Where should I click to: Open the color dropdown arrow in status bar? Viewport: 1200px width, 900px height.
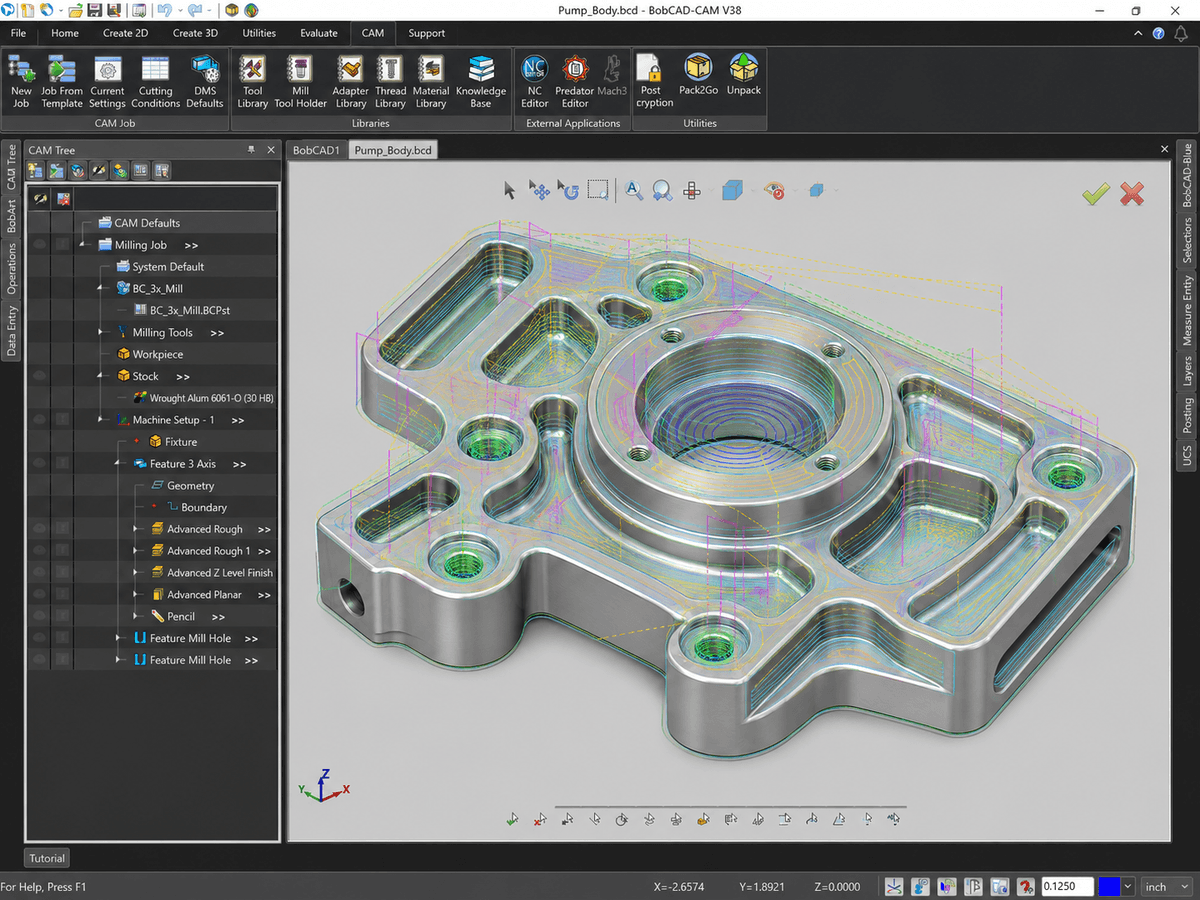pyautogui.click(x=1129, y=886)
